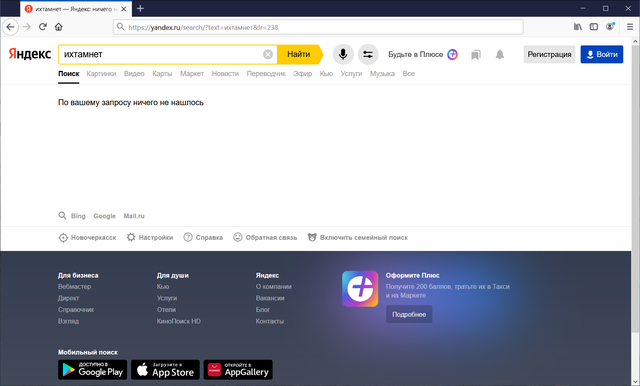Reload the page in Firefox
640x386 pixels.
[x=42, y=27]
